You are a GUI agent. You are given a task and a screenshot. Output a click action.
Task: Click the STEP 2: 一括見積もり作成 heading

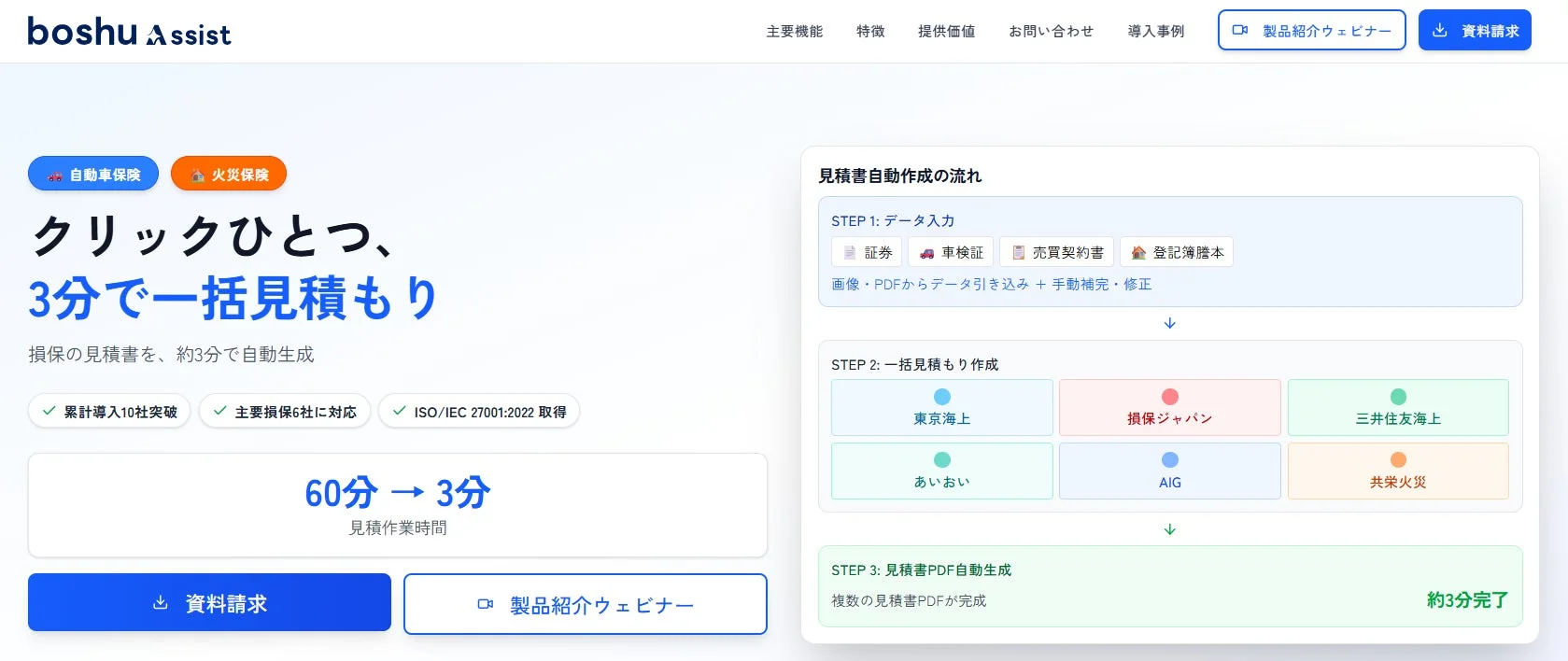tap(914, 365)
